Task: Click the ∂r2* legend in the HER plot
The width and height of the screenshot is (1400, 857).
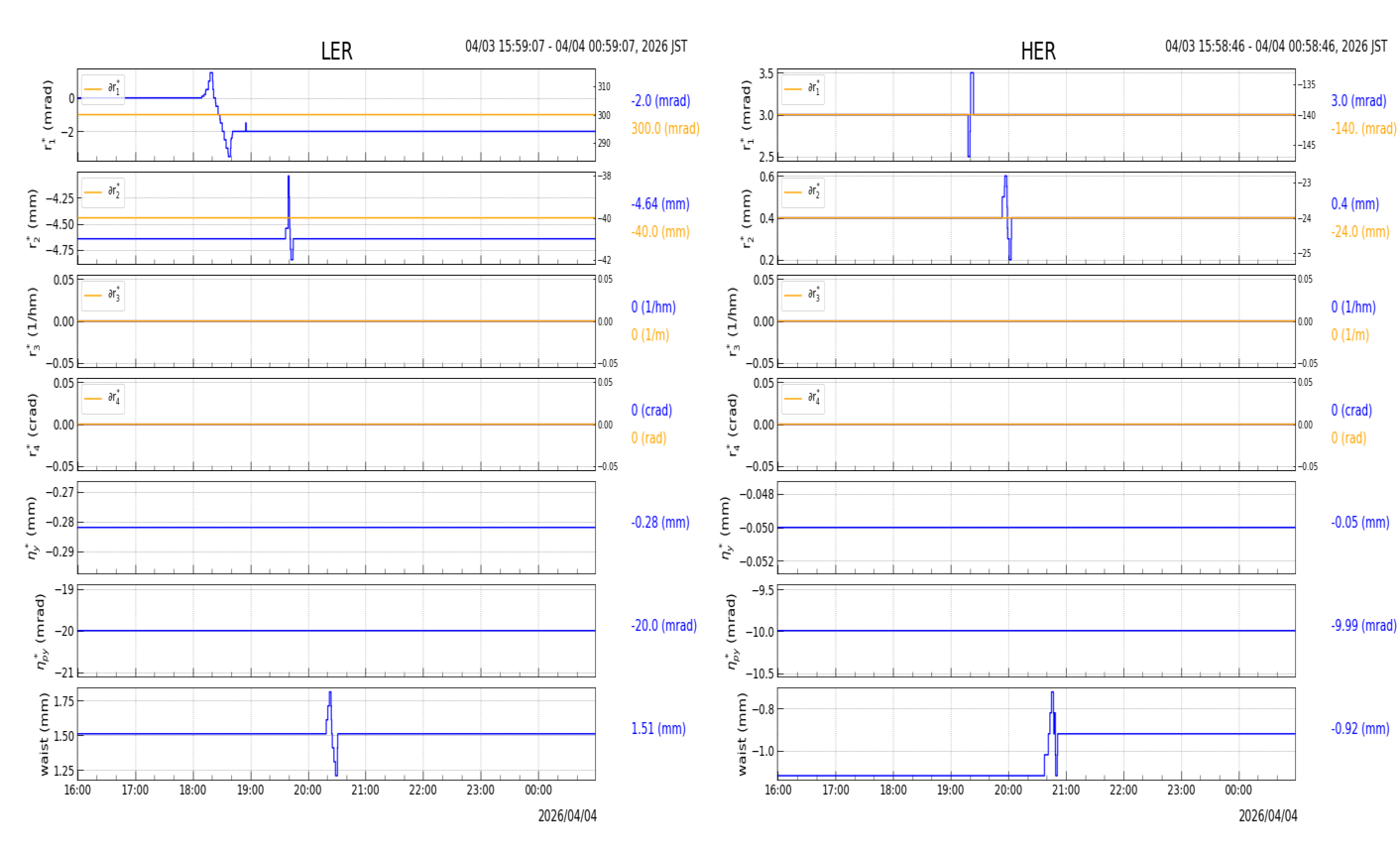Action: pos(803,192)
